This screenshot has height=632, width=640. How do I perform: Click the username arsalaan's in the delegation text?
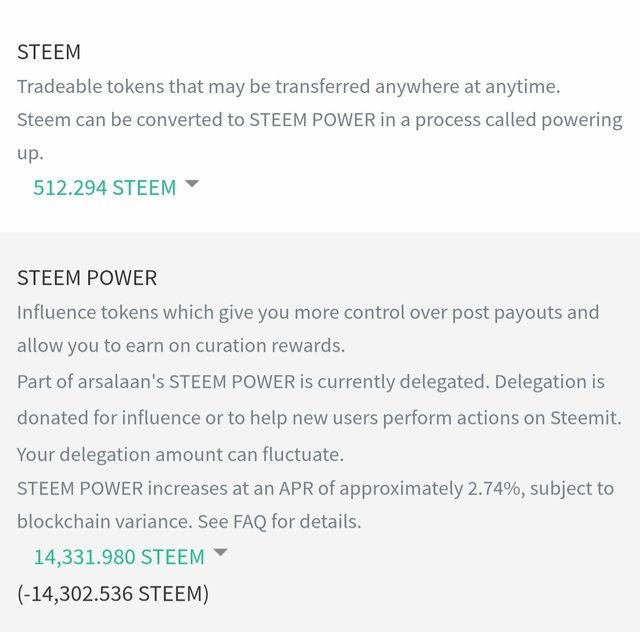(121, 383)
